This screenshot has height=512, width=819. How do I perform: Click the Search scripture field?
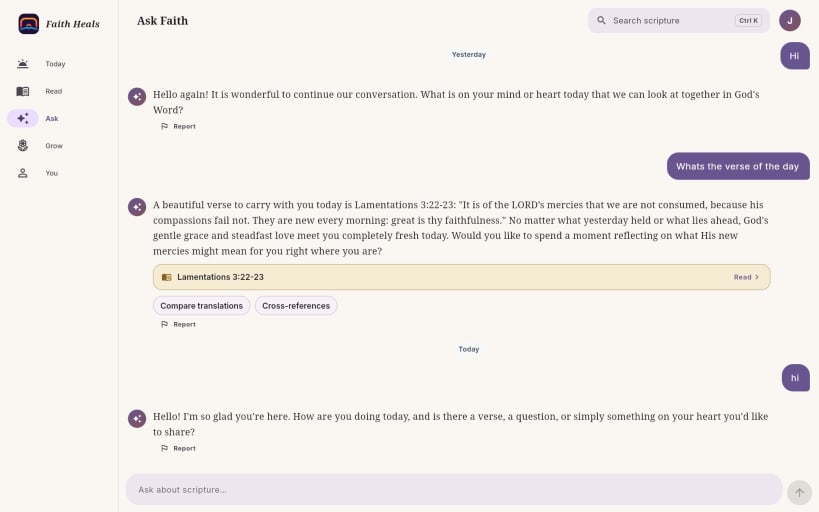[678, 20]
